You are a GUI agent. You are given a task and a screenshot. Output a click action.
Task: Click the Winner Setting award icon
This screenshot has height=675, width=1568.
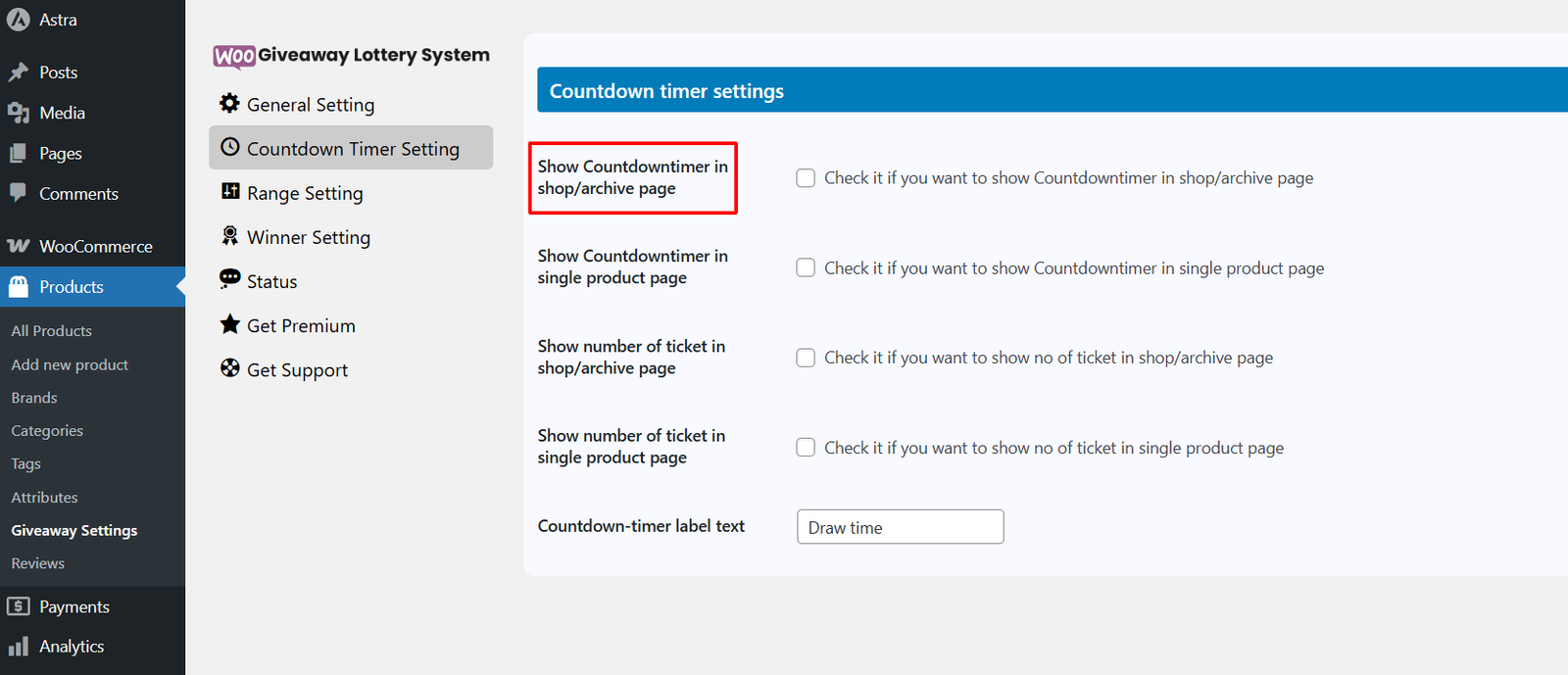(229, 235)
